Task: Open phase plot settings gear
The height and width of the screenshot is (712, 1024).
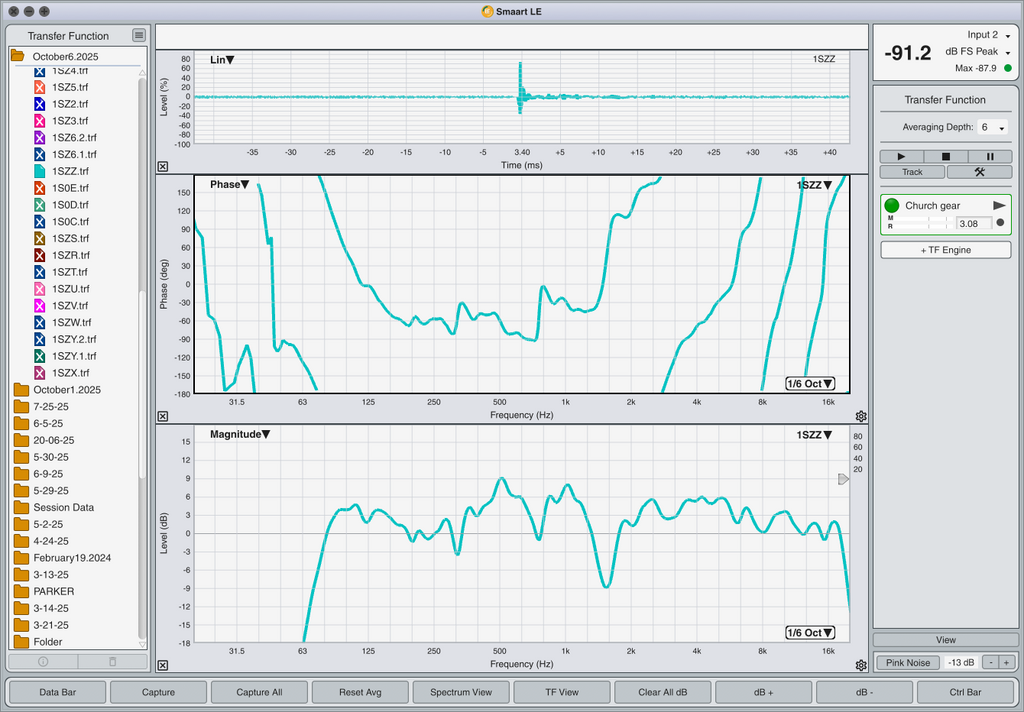Action: 861,416
